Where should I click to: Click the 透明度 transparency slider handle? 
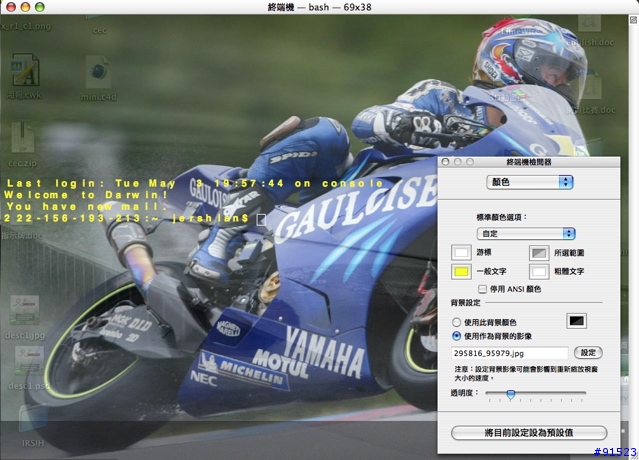pos(511,394)
